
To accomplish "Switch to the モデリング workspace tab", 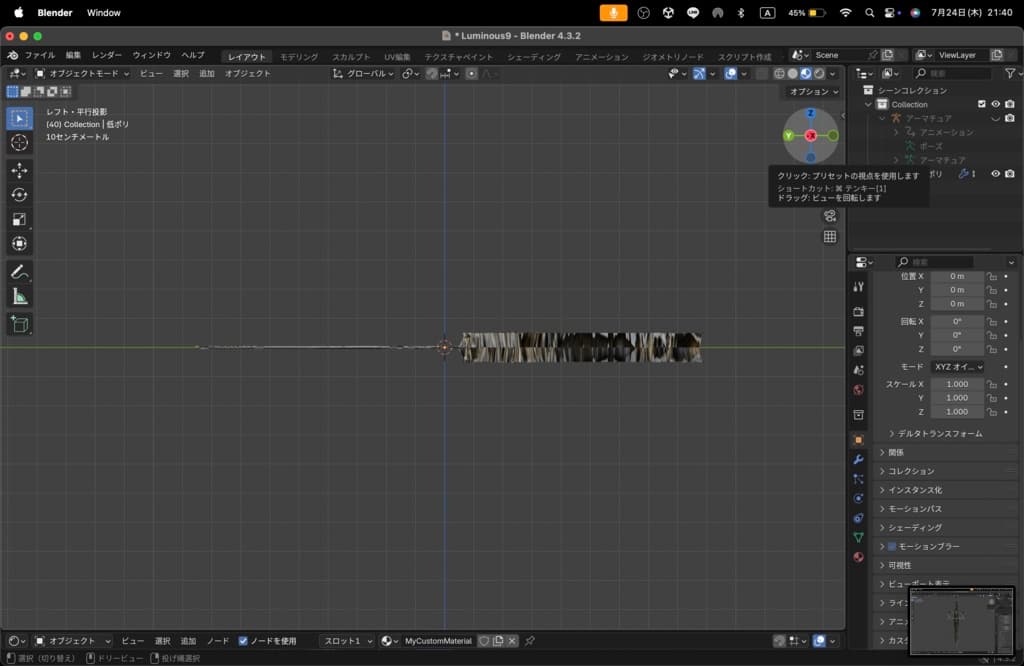I will pyautogui.click(x=299, y=57).
